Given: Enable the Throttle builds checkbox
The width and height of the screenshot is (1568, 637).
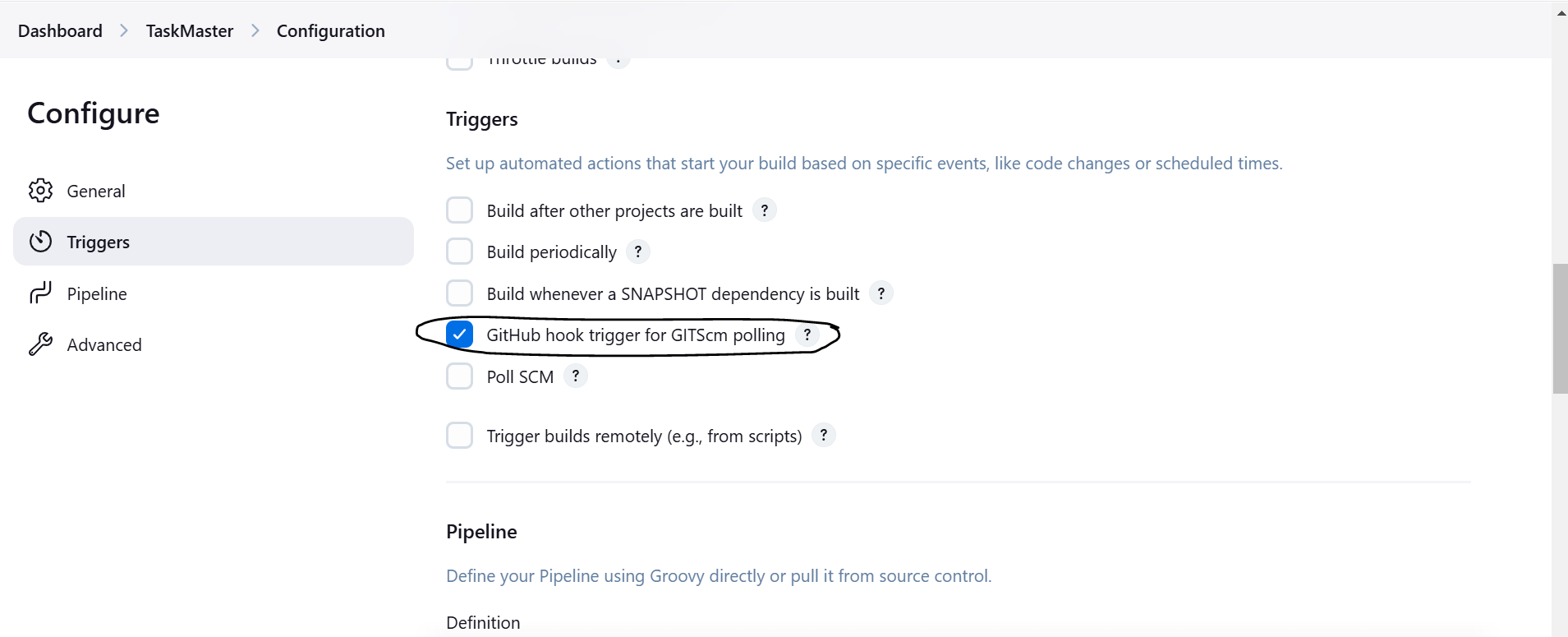Looking at the screenshot, I should pyautogui.click(x=460, y=58).
